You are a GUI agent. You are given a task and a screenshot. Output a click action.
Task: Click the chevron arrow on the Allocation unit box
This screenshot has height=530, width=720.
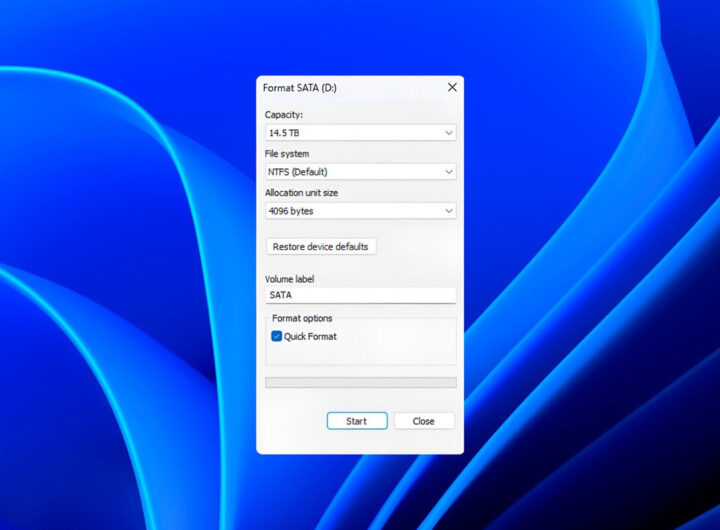[x=448, y=211]
